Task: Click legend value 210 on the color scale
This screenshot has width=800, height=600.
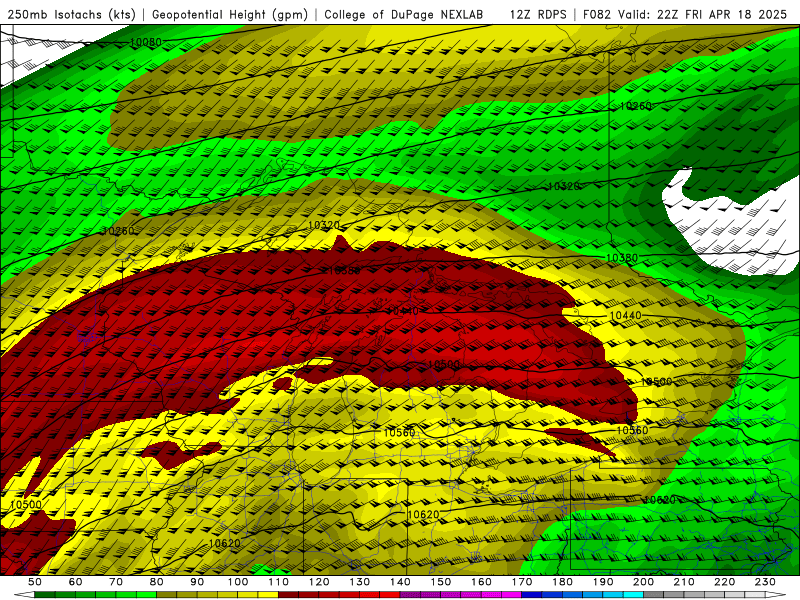Action: 684,582
